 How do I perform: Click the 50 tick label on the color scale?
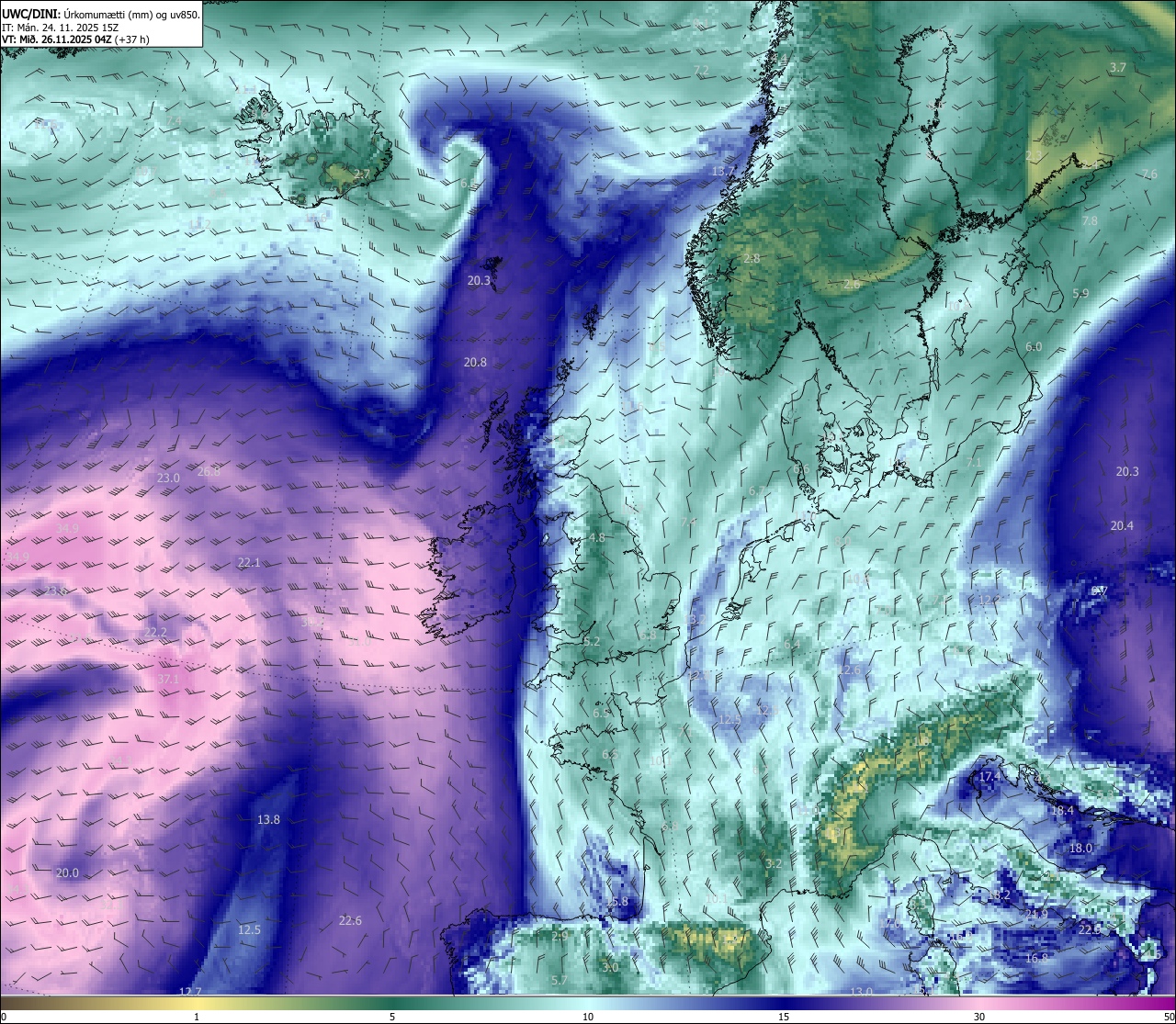point(1169,1017)
